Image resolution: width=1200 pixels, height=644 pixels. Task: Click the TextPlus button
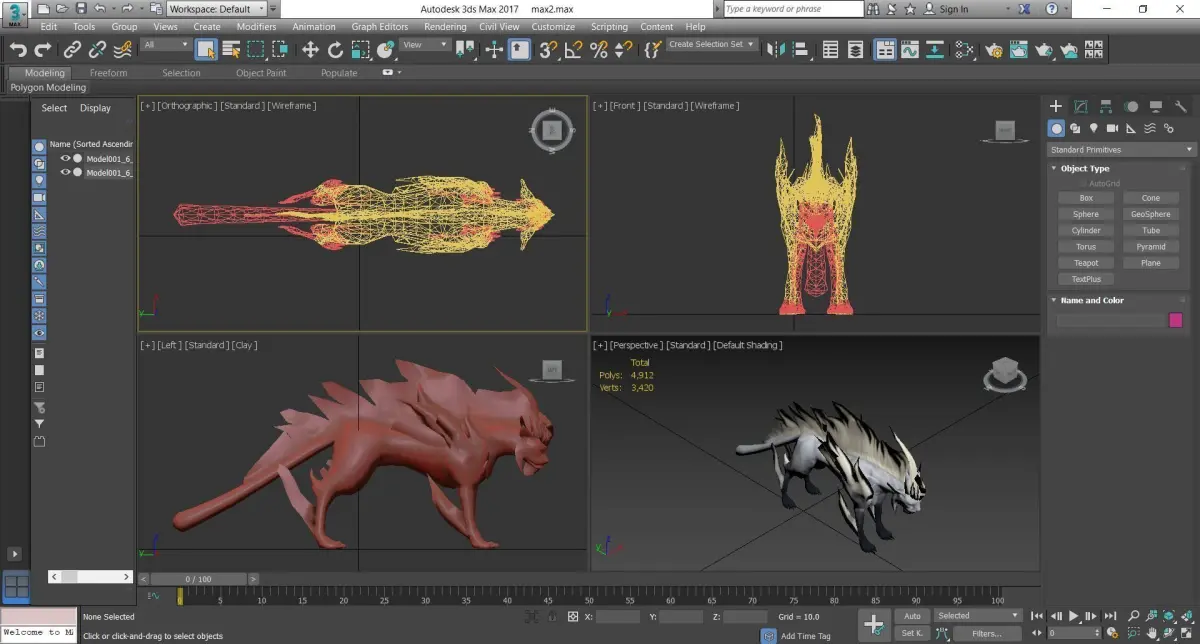coord(1086,279)
